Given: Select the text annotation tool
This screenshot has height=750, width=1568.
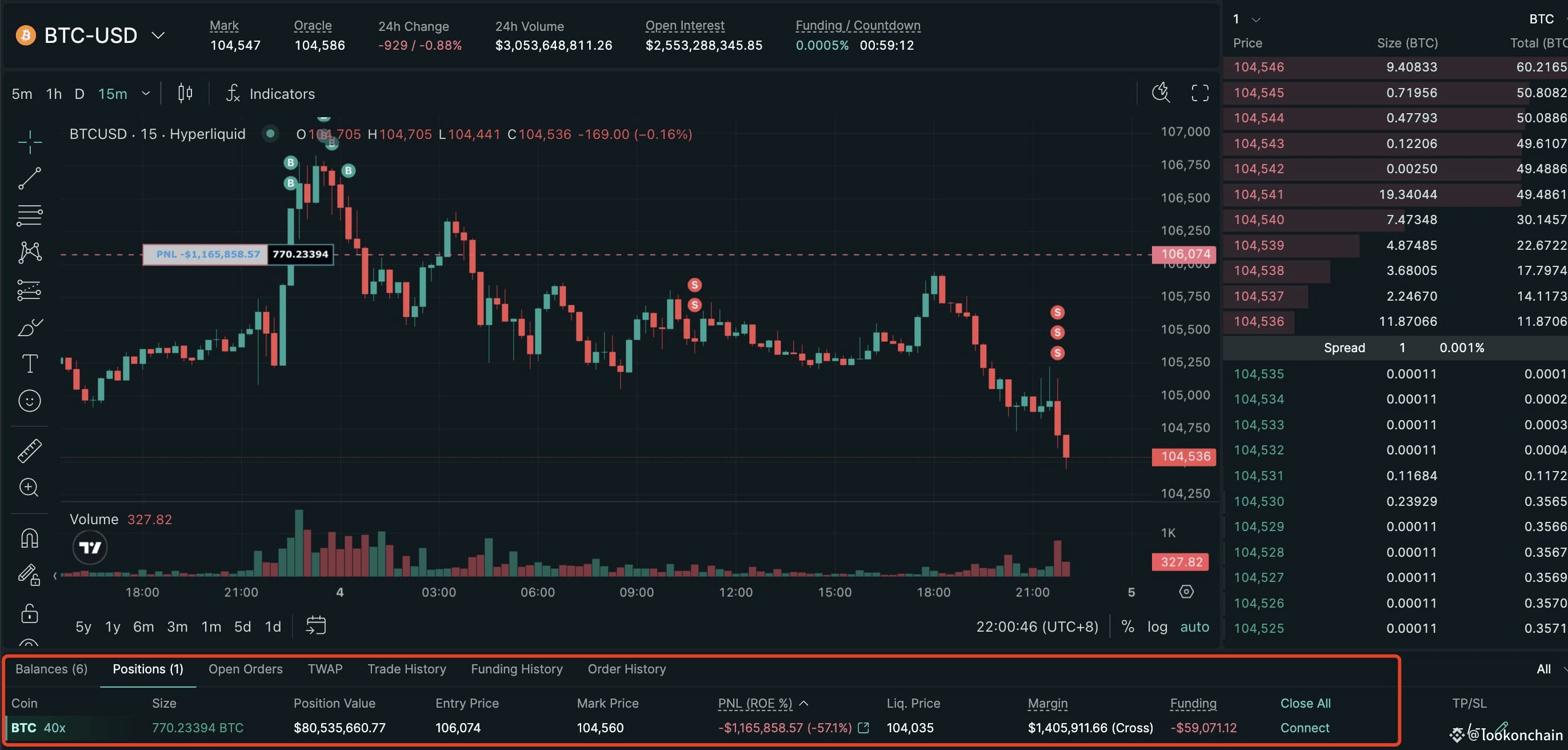Looking at the screenshot, I should point(30,364).
